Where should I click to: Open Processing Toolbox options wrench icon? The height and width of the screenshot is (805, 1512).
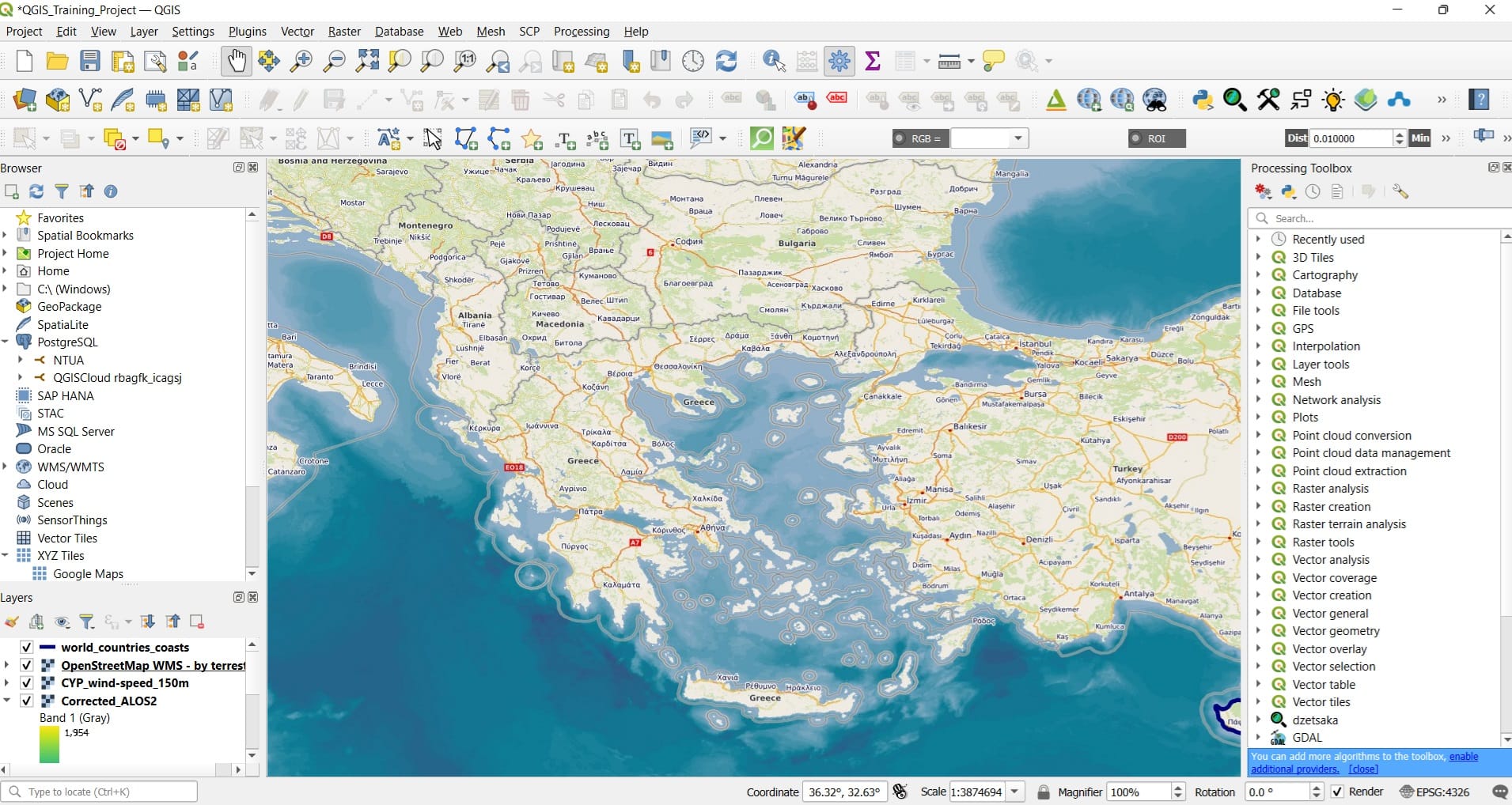tap(1400, 191)
